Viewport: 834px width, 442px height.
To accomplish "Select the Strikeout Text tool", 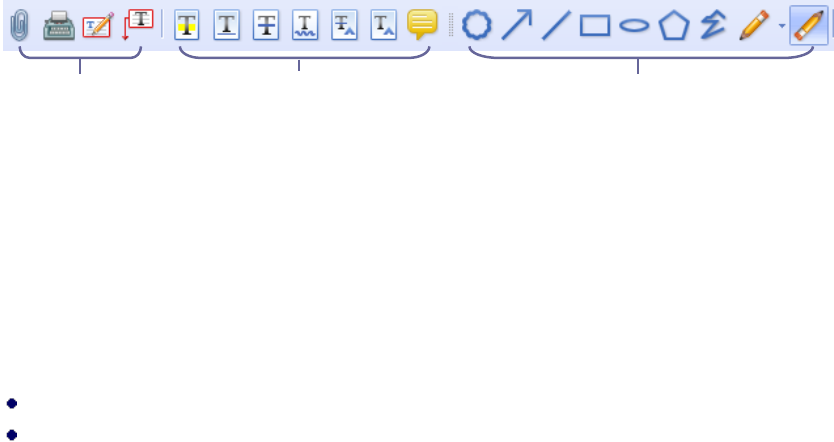I will click(x=266, y=25).
